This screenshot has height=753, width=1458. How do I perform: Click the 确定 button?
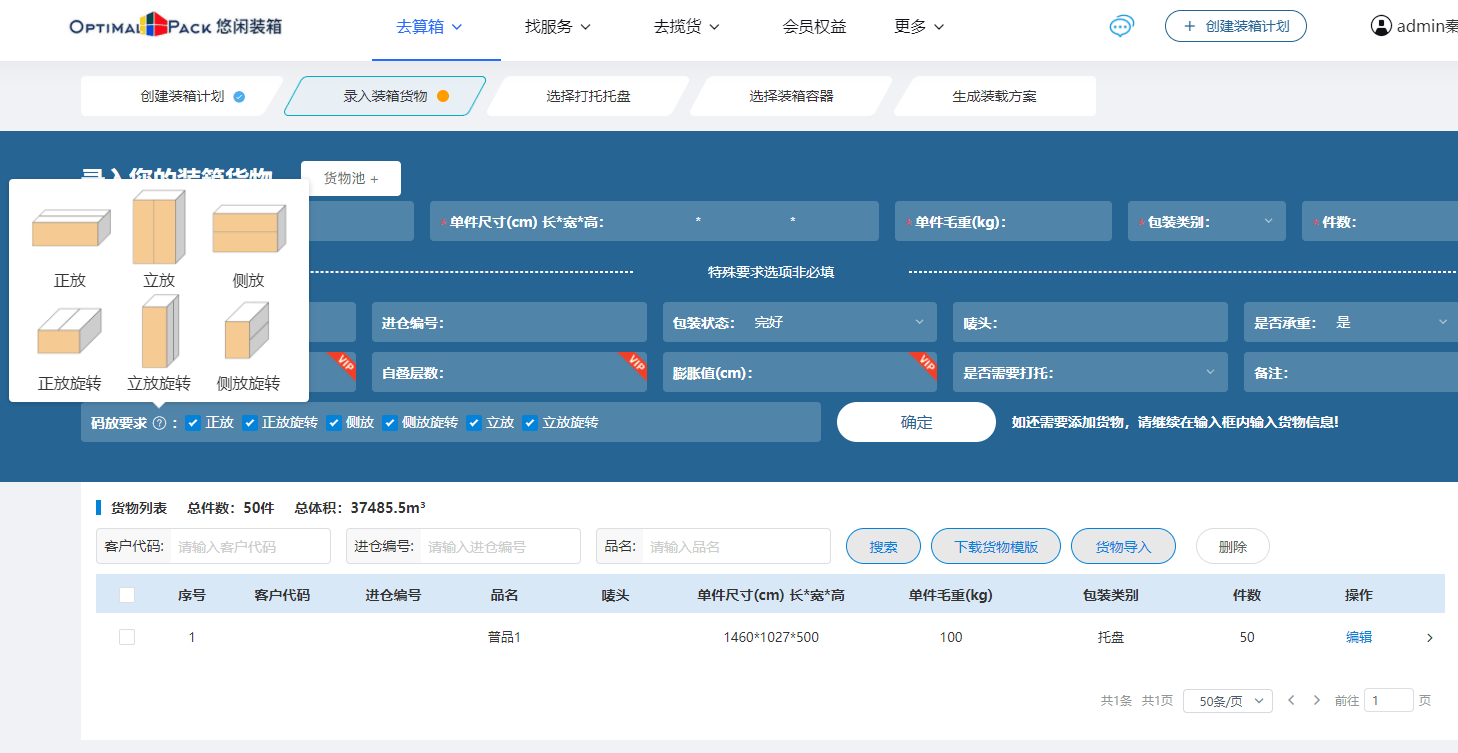point(916,422)
